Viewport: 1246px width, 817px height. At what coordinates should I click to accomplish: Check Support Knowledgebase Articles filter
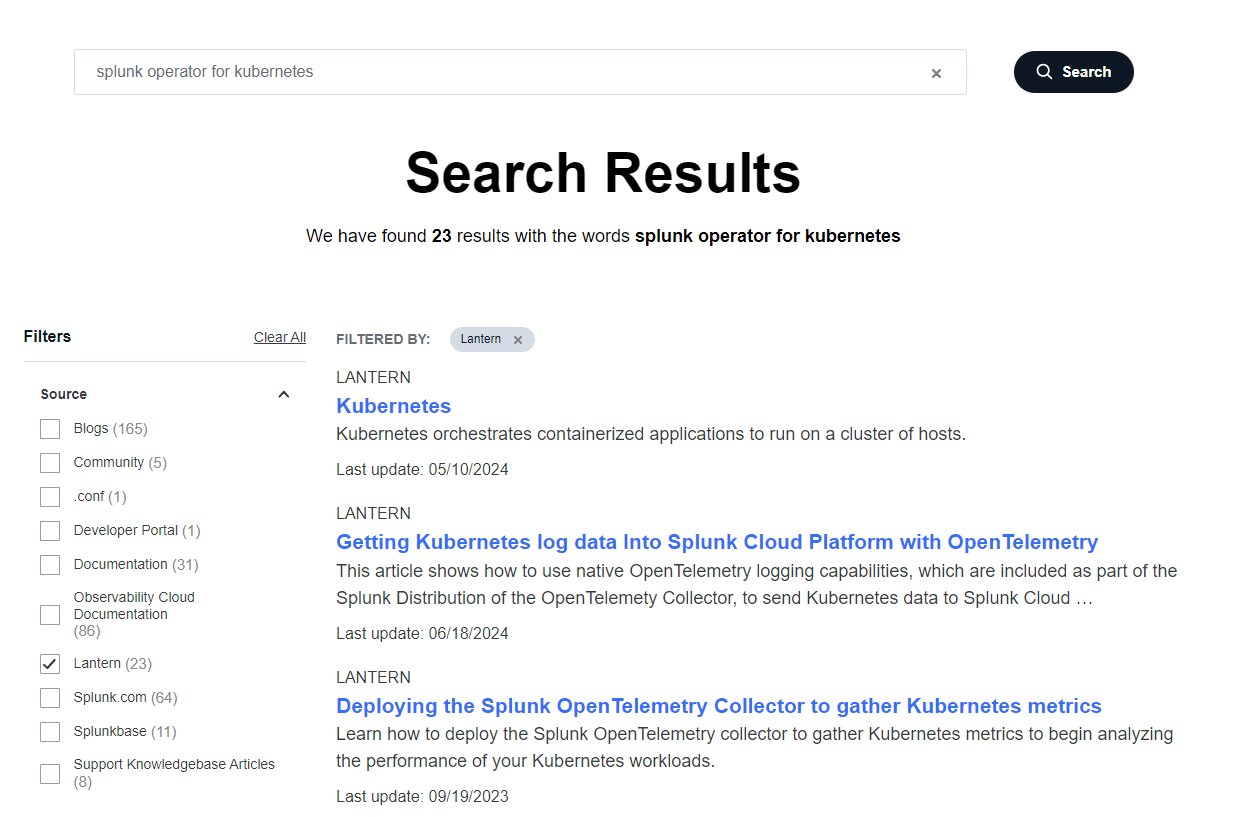[50, 774]
